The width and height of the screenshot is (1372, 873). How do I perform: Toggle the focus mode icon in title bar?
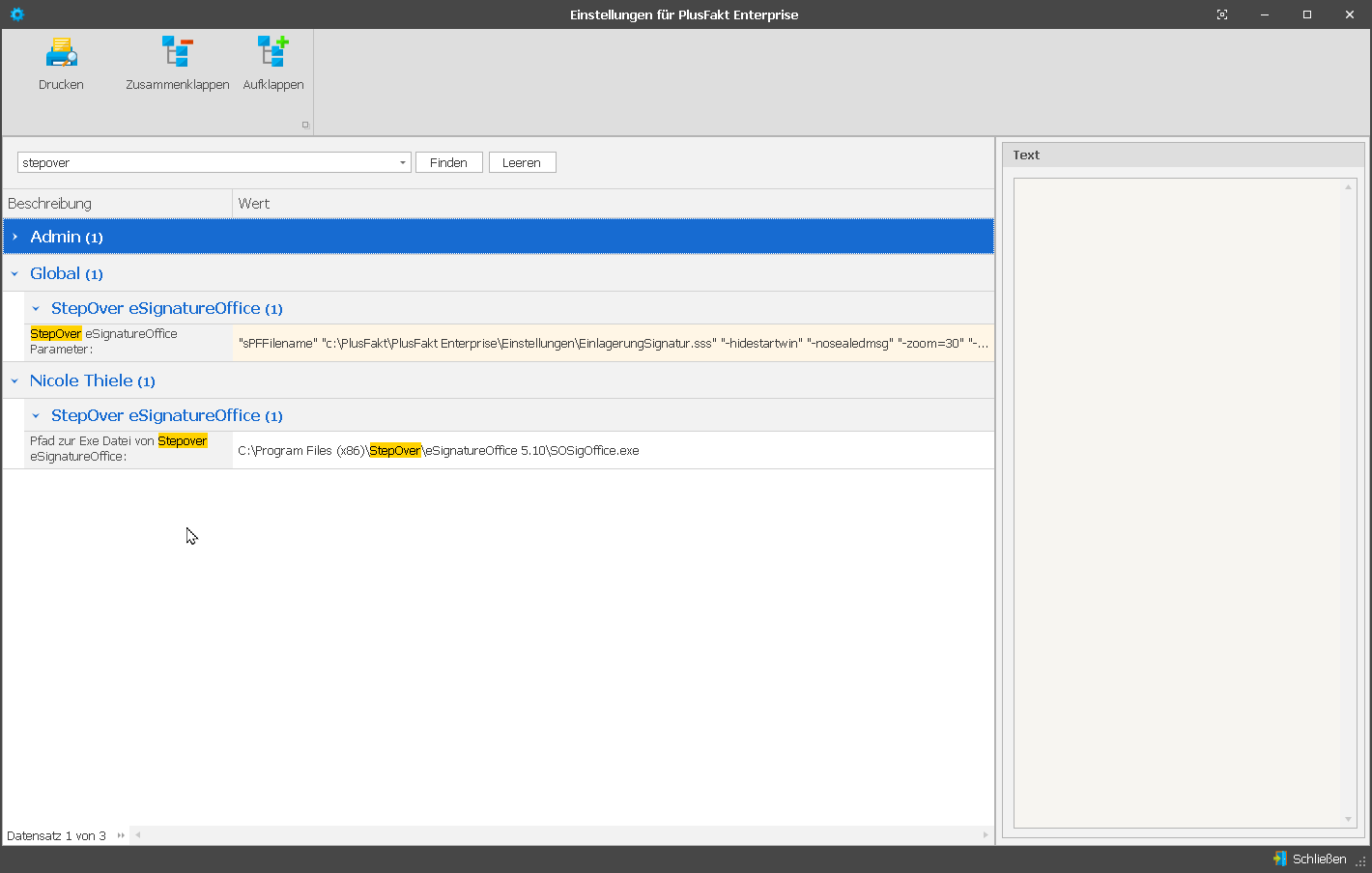(1222, 14)
